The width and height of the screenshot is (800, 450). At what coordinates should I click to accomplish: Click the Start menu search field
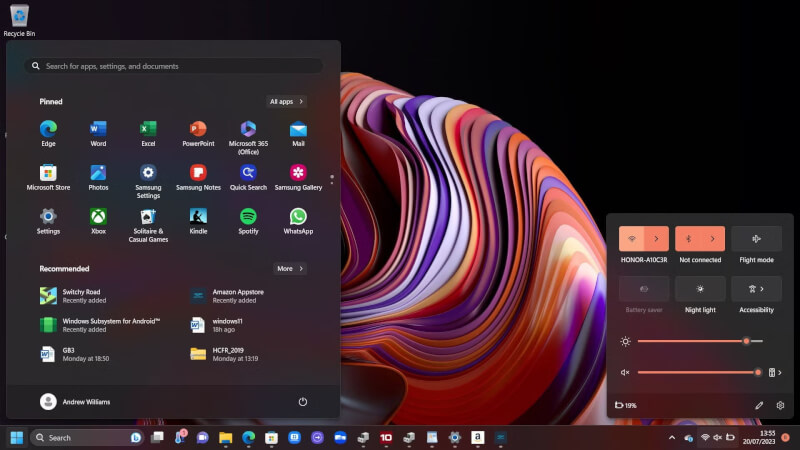point(173,66)
